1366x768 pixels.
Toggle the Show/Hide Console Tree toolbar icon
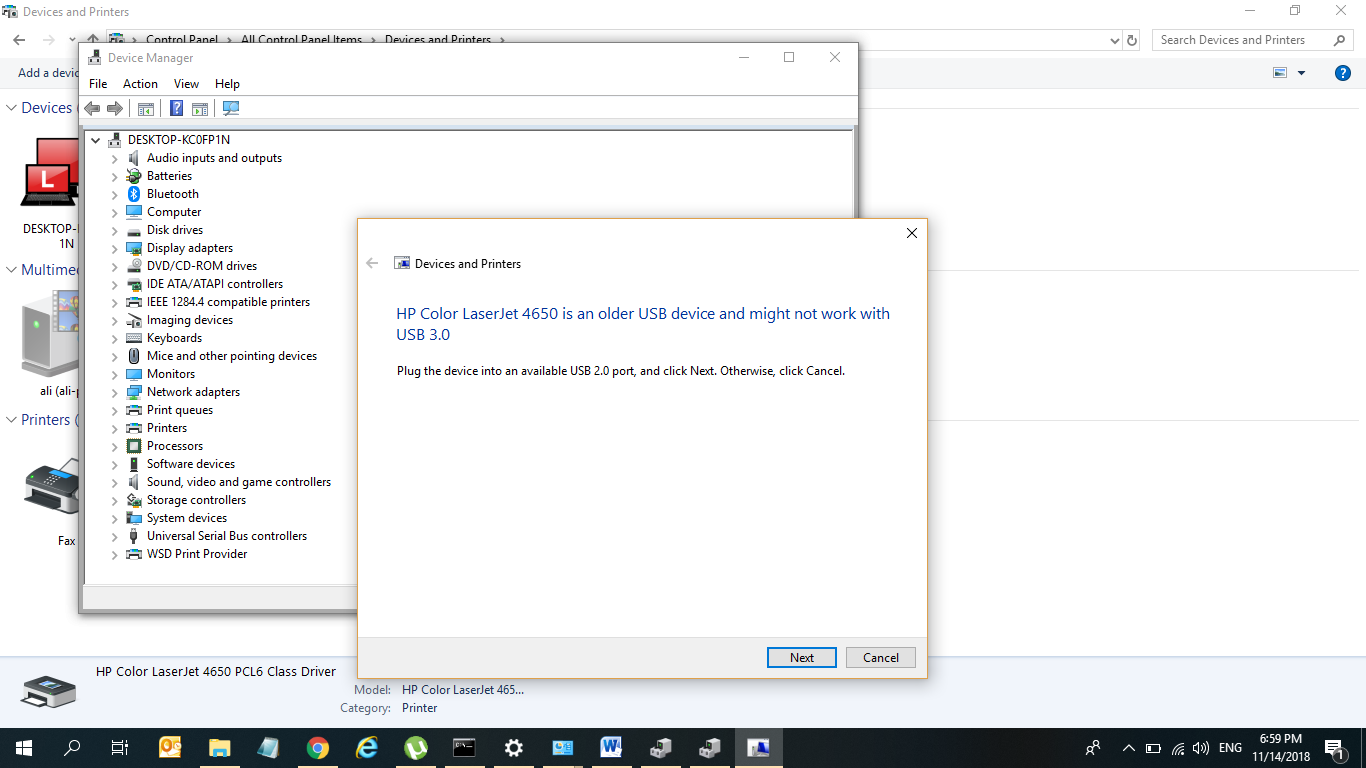click(x=146, y=108)
